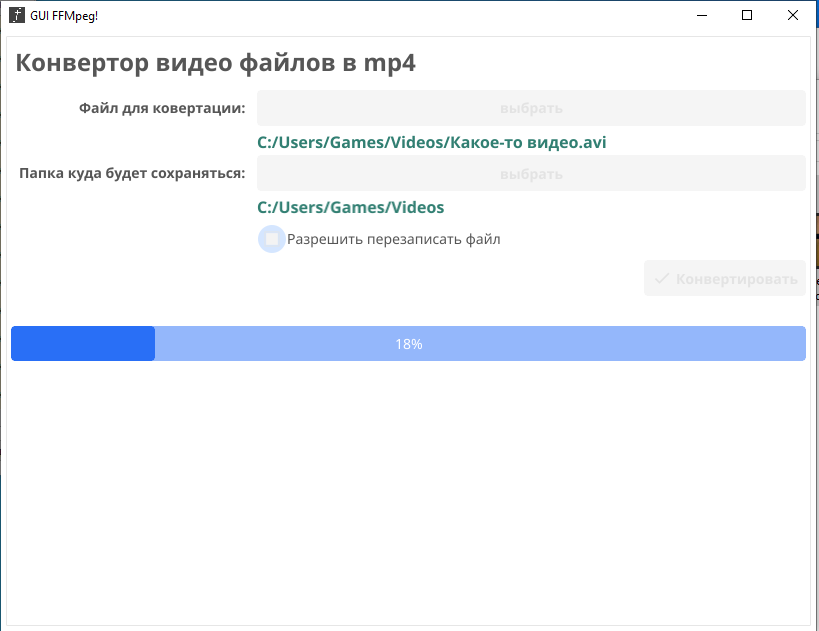Click the checkmark icon on the Конвертировать button
The height and width of the screenshot is (631, 819).
(661, 279)
